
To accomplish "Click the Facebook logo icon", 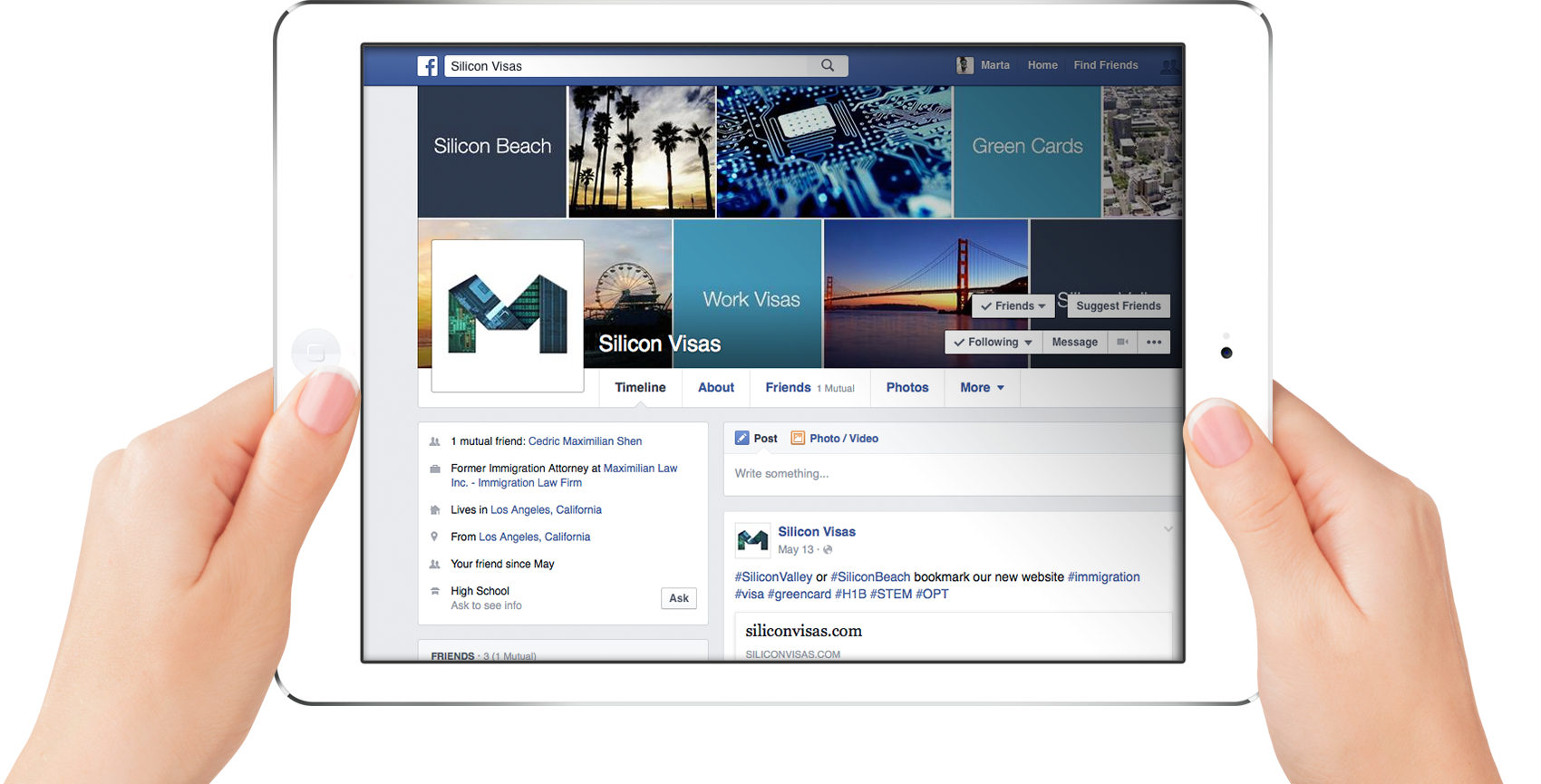I will click(x=428, y=66).
